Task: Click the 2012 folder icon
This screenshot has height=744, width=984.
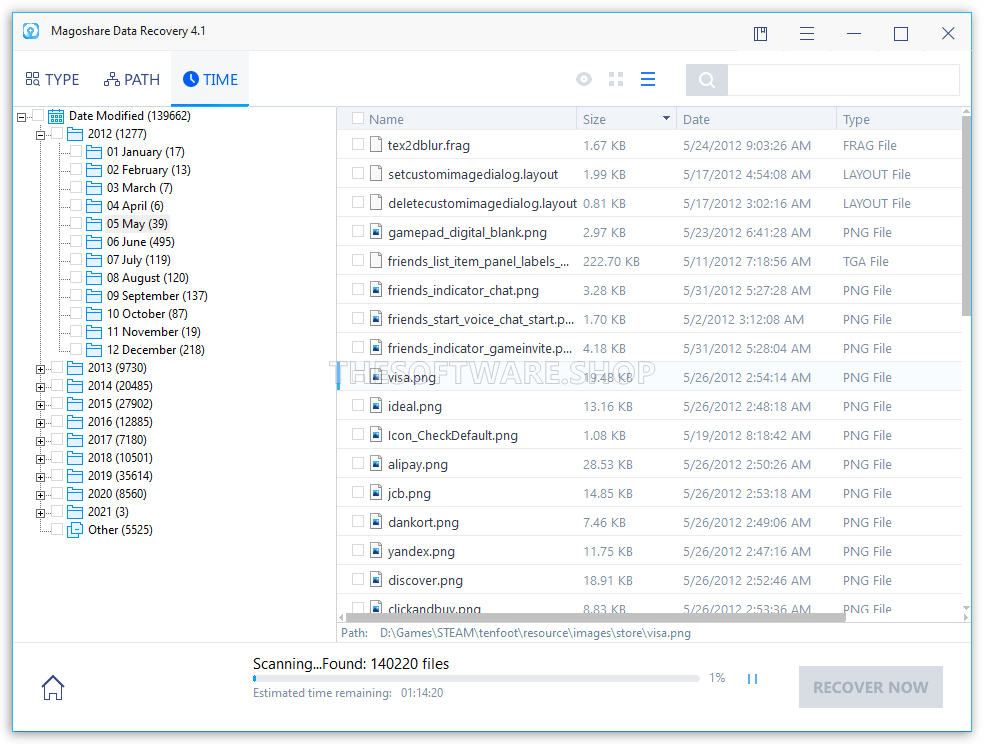Action: (75, 134)
